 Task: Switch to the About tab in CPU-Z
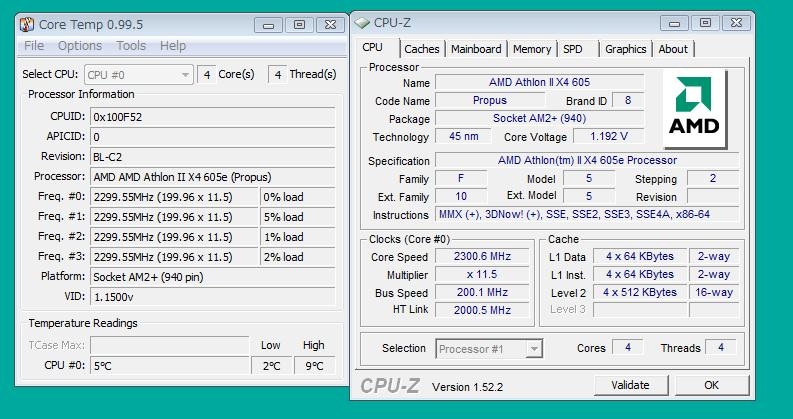tap(673, 49)
